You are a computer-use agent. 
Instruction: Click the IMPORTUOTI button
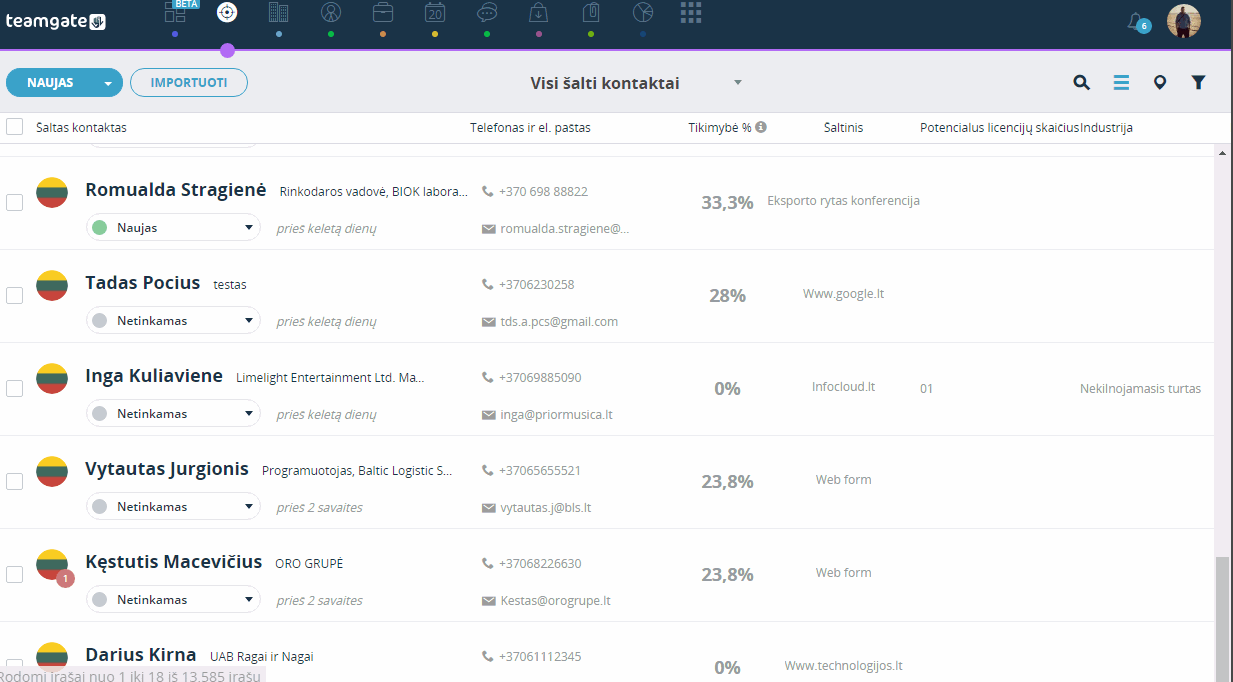(189, 83)
